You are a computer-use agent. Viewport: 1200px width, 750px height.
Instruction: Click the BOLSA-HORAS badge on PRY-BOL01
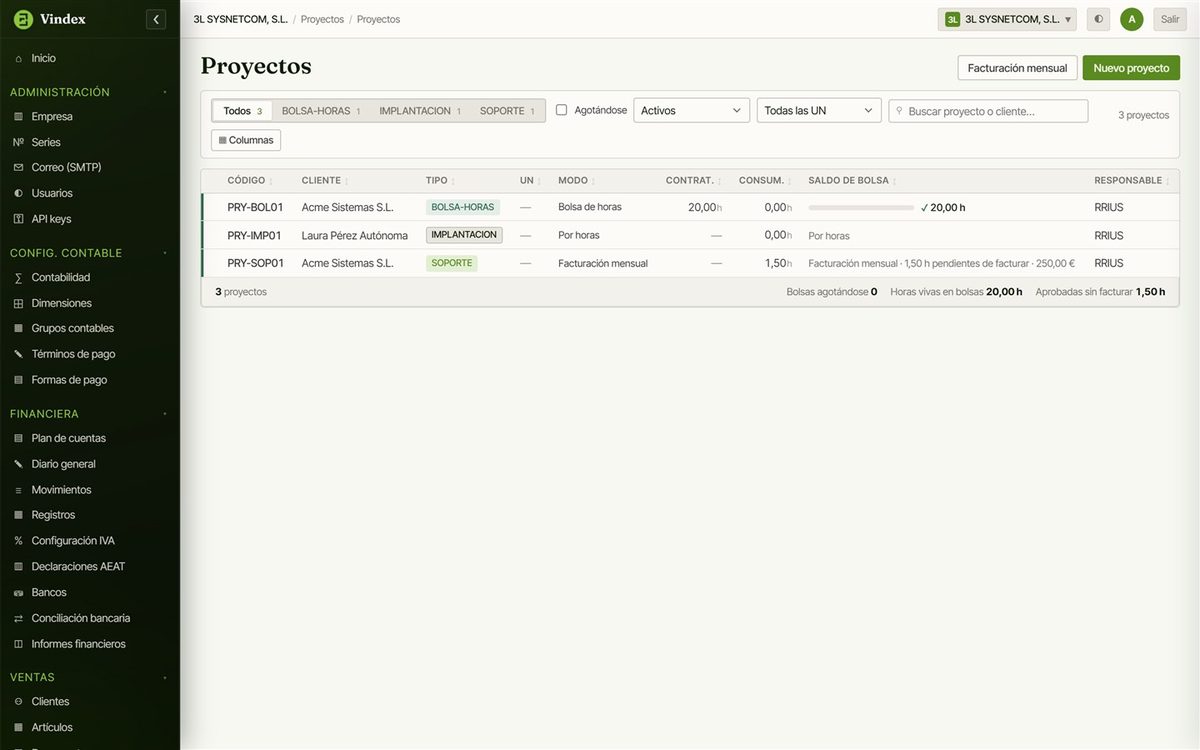coord(463,207)
